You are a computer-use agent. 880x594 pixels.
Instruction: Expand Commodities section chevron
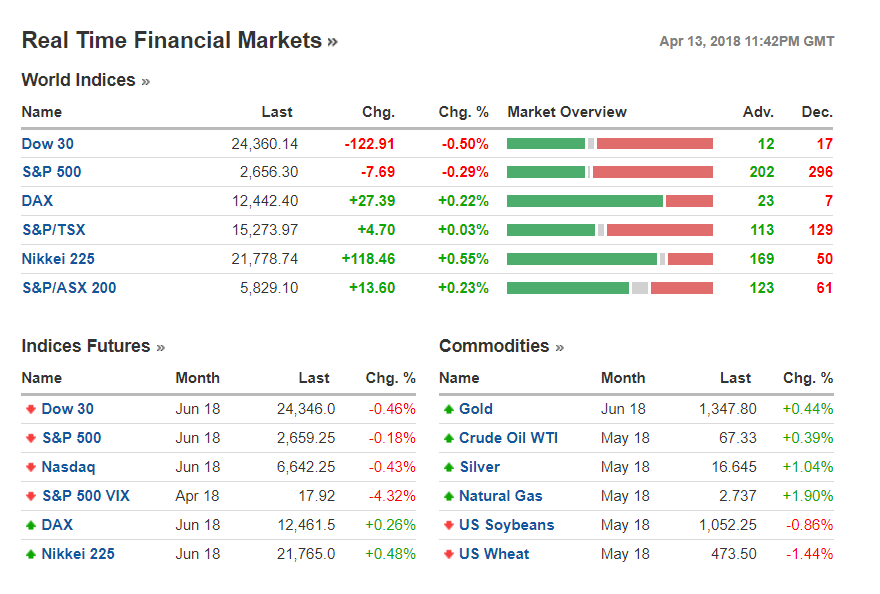coord(559,347)
